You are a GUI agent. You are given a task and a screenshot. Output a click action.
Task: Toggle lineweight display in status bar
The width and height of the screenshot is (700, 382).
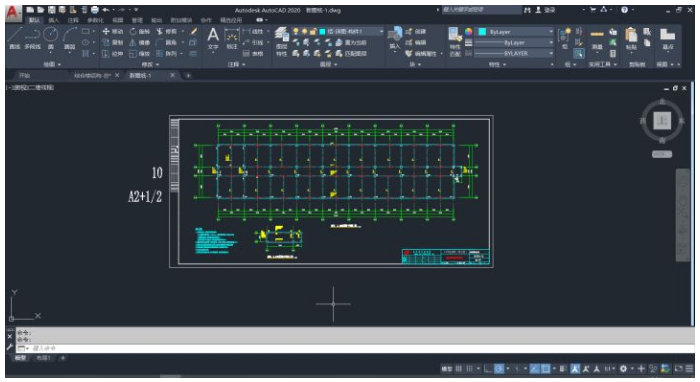click(x=563, y=369)
